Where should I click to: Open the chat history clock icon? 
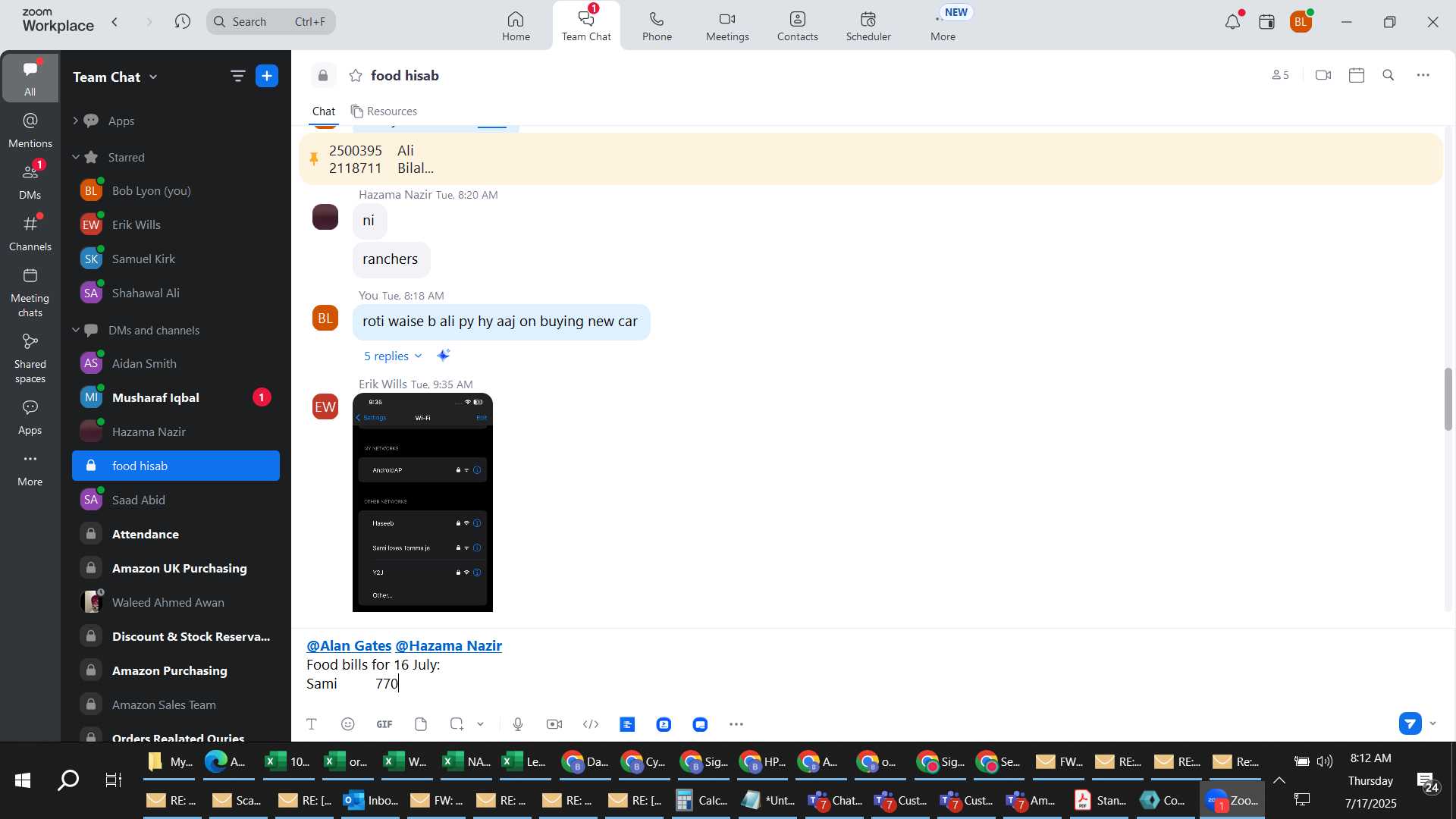click(182, 22)
